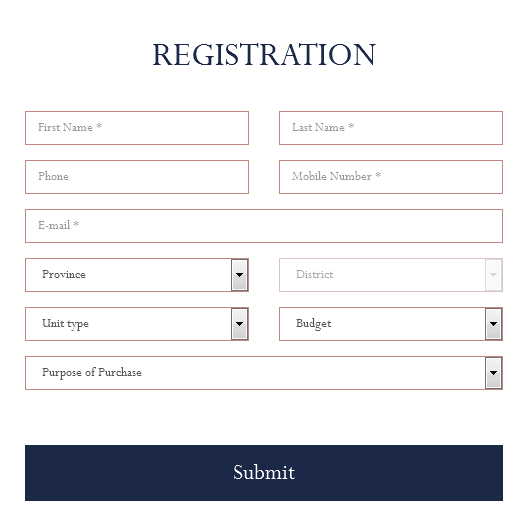Focus the E-mail input field
This screenshot has width=532, height=516.
pos(264,226)
